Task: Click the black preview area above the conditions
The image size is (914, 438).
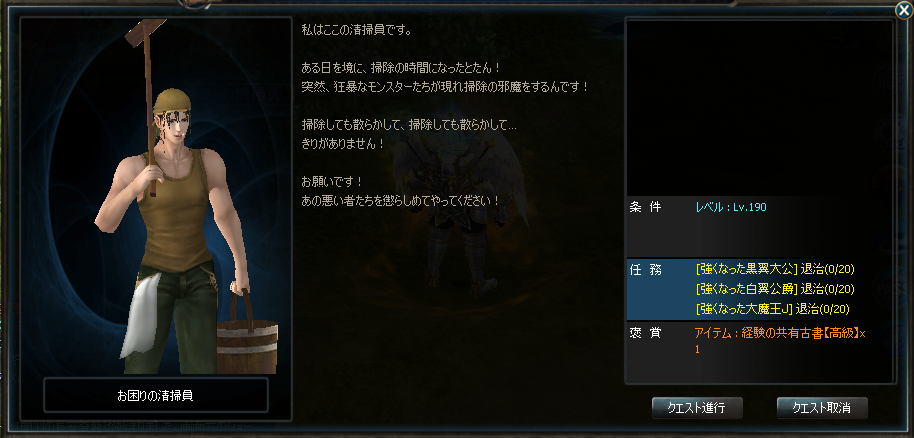Action: coord(759,108)
